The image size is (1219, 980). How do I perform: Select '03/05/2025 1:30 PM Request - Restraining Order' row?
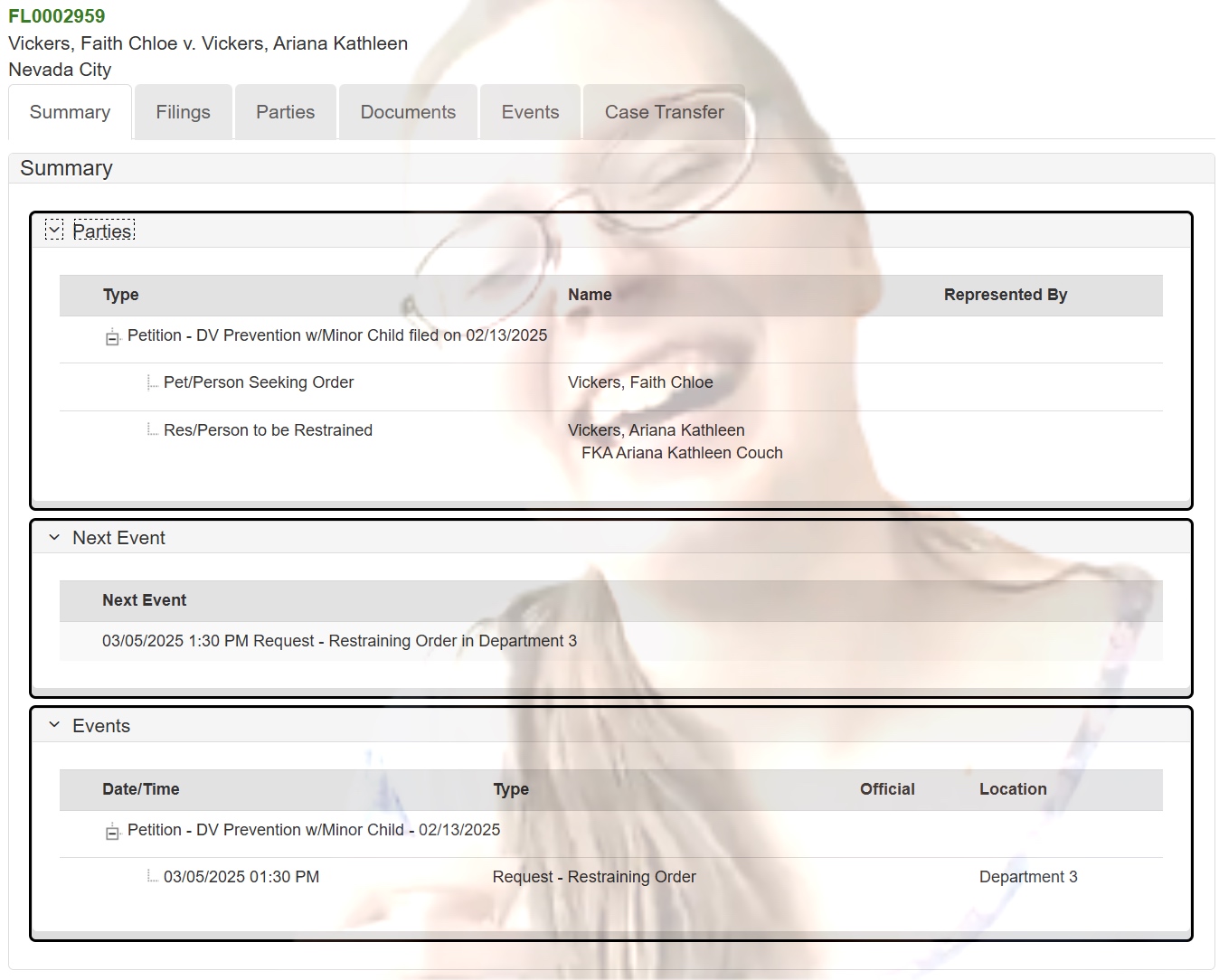point(611,641)
